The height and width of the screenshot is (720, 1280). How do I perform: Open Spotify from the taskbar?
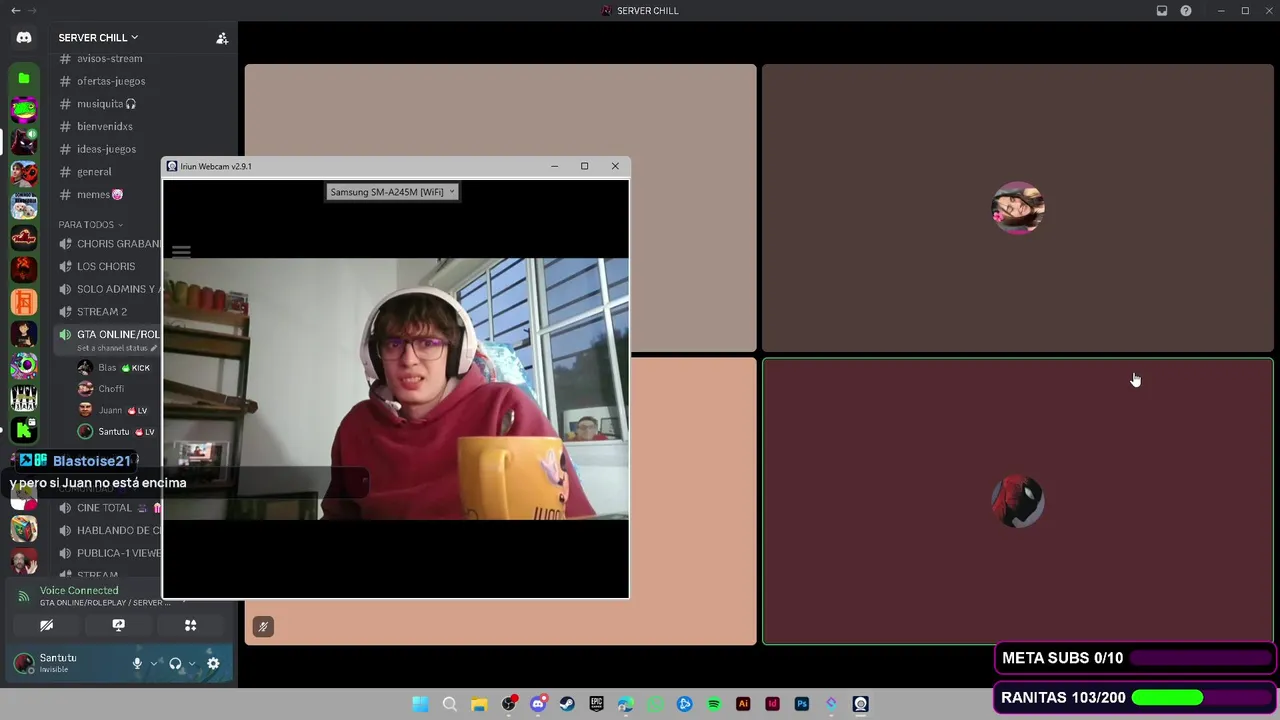714,704
